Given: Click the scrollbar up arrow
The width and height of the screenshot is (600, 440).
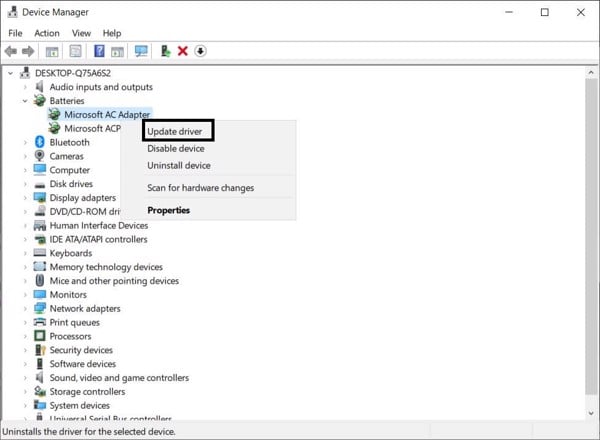Looking at the screenshot, I should (x=591, y=72).
